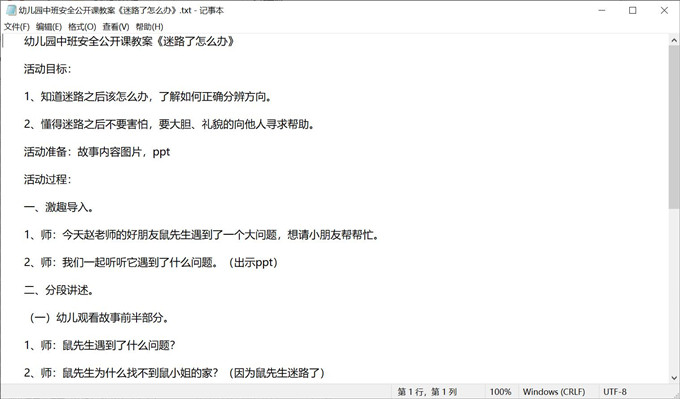The image size is (680, 399).
Task: Click the line (一)幼儿观看故事前半部分。
Action: click(98, 317)
